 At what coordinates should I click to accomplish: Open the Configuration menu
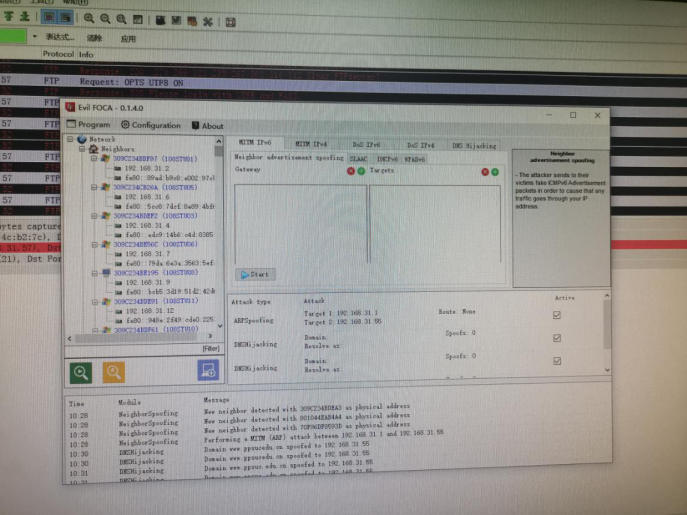(151, 125)
